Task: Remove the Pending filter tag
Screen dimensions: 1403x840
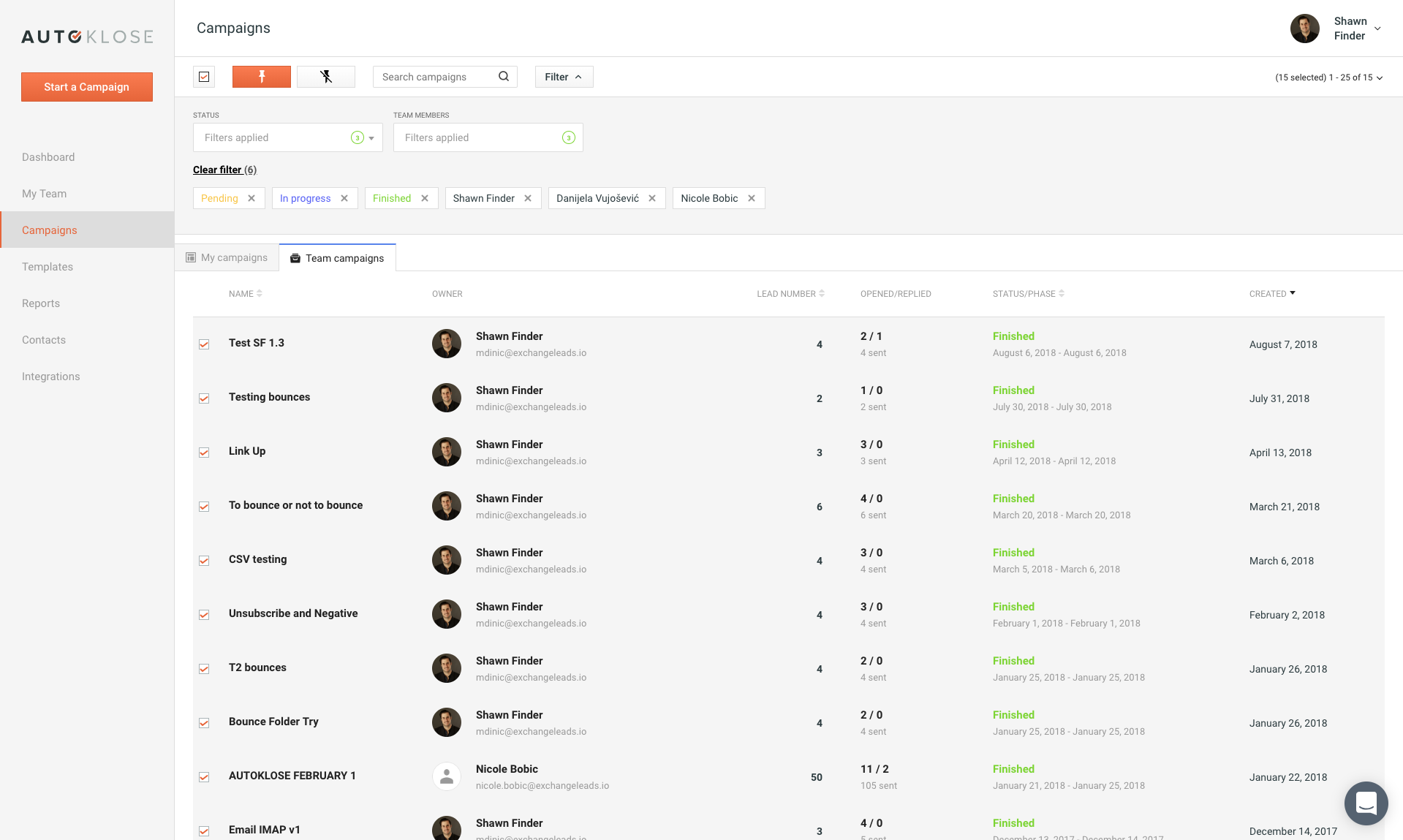Action: tap(252, 198)
